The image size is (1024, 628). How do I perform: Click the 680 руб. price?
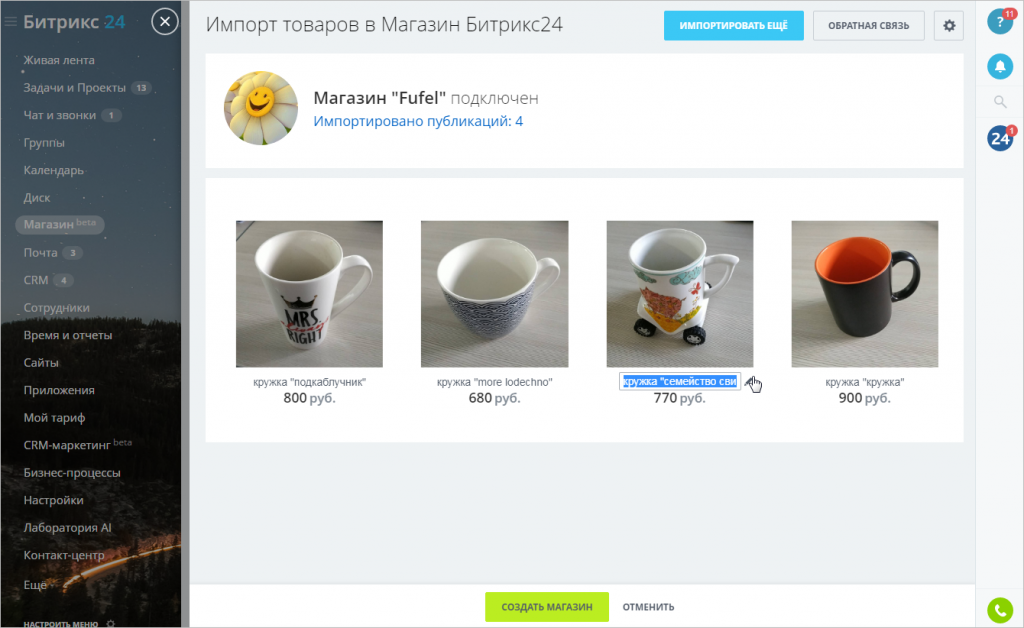(x=494, y=398)
